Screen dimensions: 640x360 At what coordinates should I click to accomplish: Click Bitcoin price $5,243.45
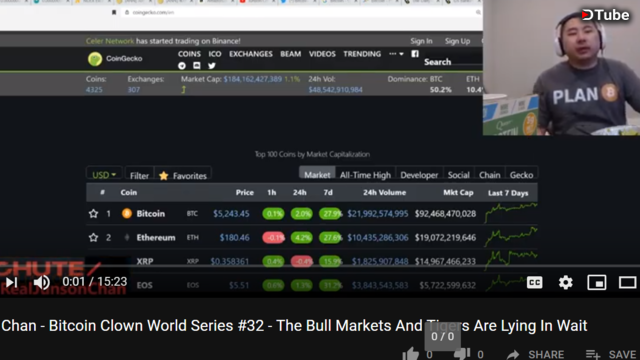[x=231, y=213]
